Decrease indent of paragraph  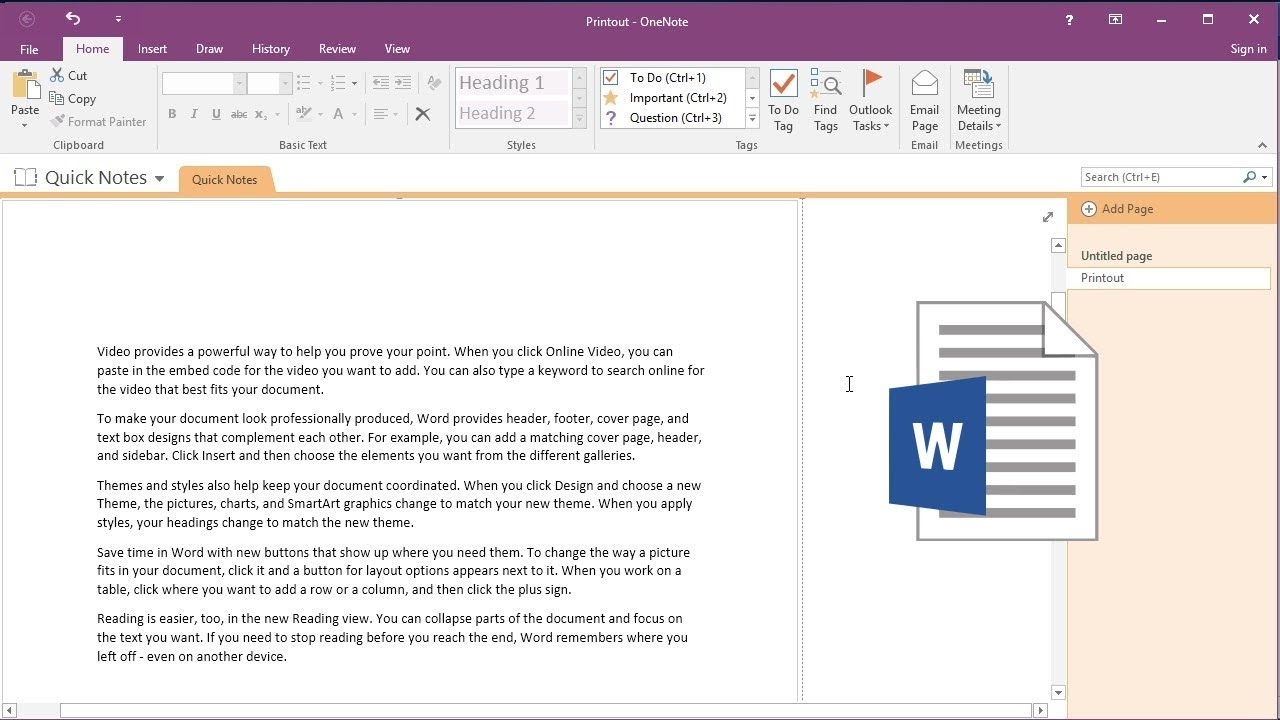[380, 83]
